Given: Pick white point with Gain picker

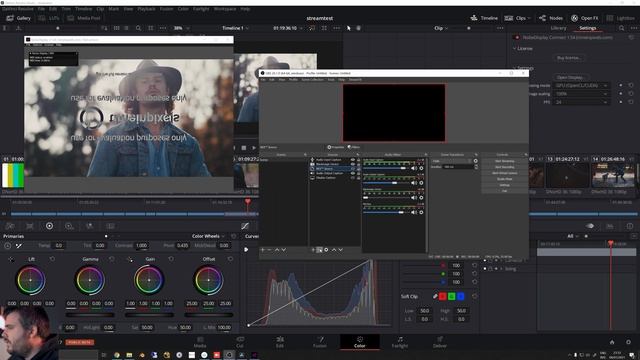Looking at the screenshot, I should 130,259.
